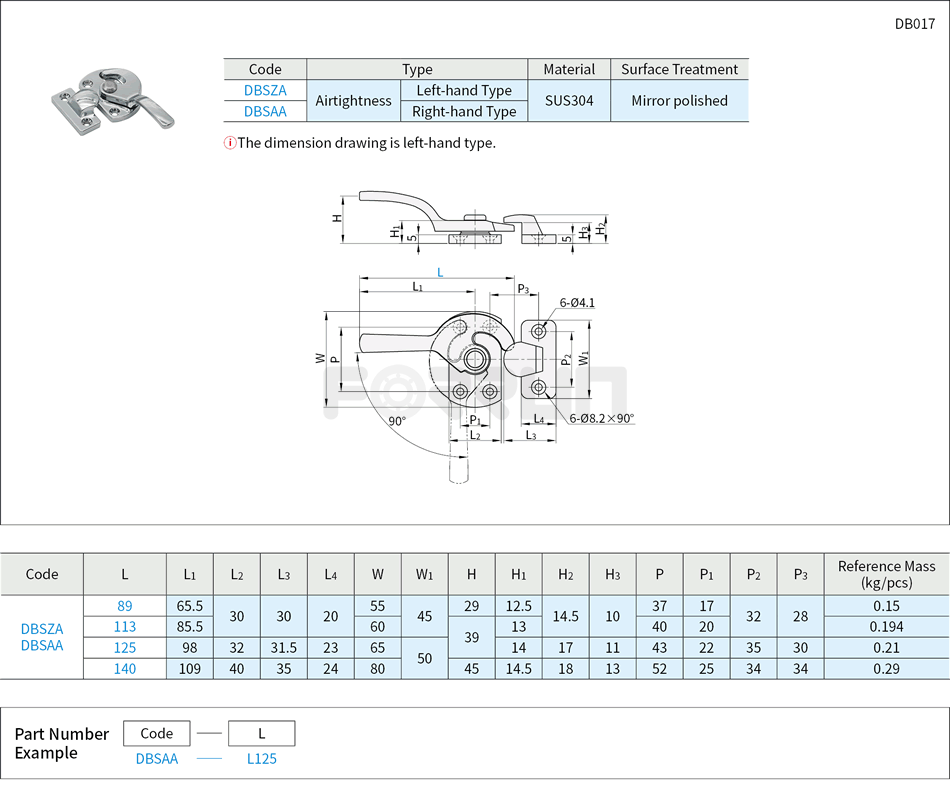Click the Code header cell
Screen dimensions: 950x785
coord(263,69)
